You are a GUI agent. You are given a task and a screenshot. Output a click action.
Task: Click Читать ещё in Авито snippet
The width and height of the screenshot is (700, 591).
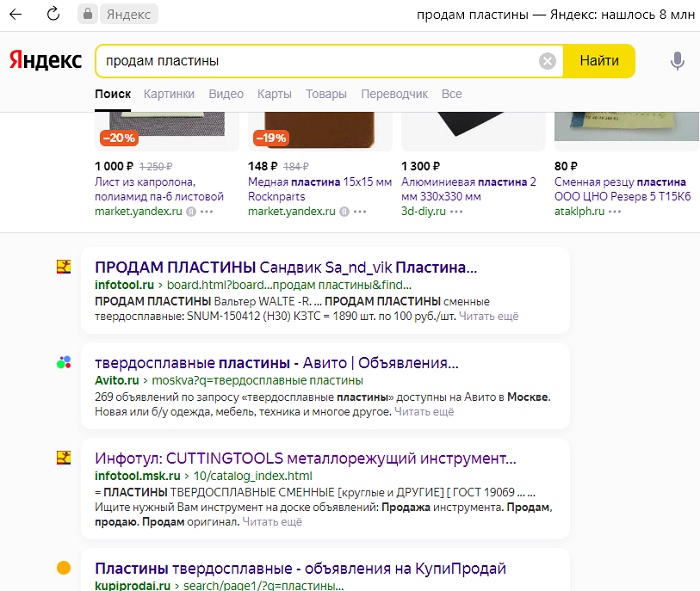tap(424, 412)
